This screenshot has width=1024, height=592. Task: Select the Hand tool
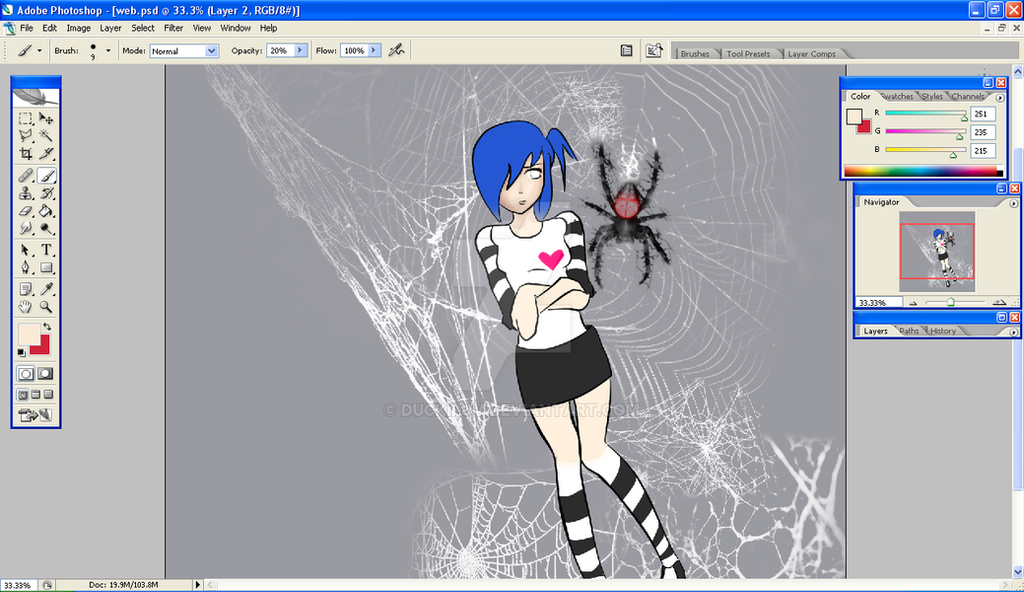click(x=25, y=306)
